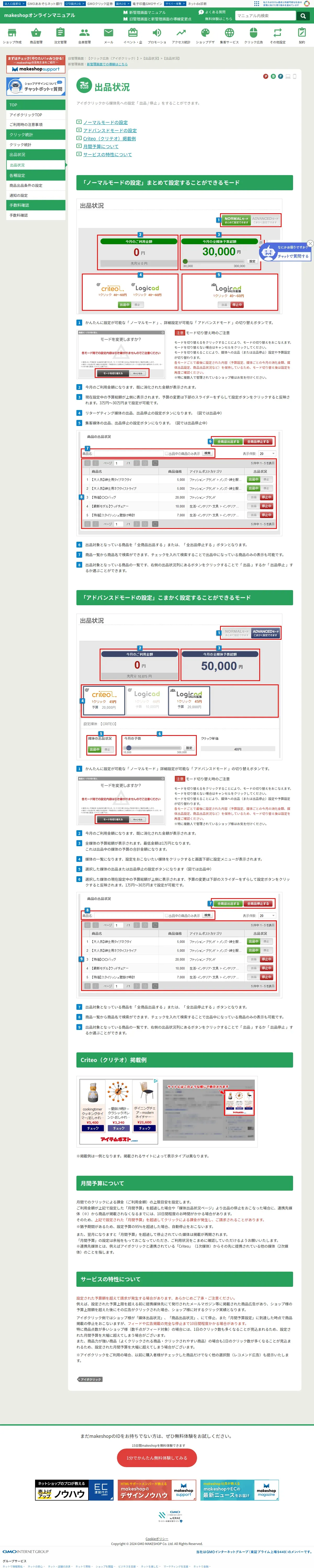Select TOP in the sidebar menu
Image resolution: width=314 pixels, height=1568 pixels.
pyautogui.click(x=36, y=105)
